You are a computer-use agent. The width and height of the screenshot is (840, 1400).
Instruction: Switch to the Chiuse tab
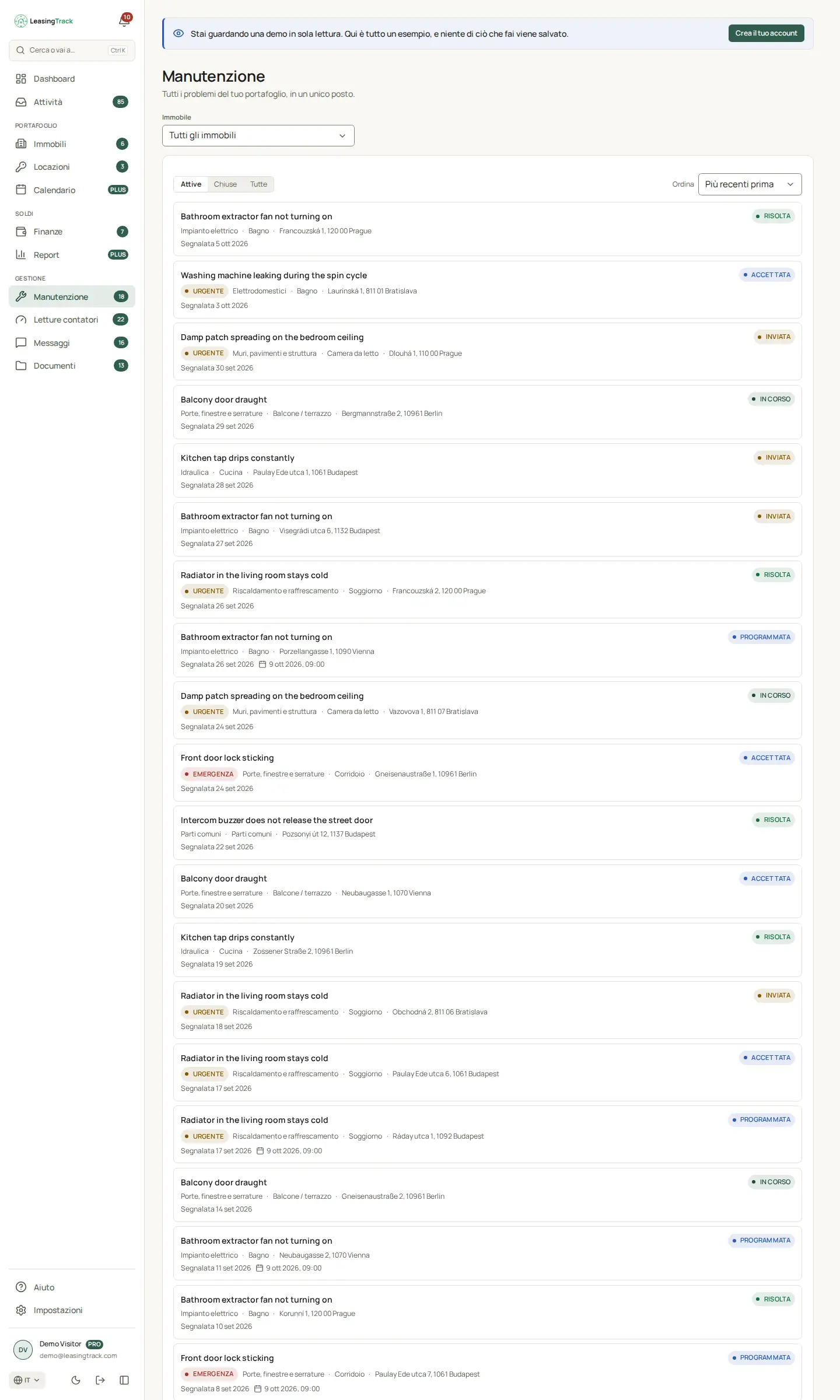pos(225,184)
